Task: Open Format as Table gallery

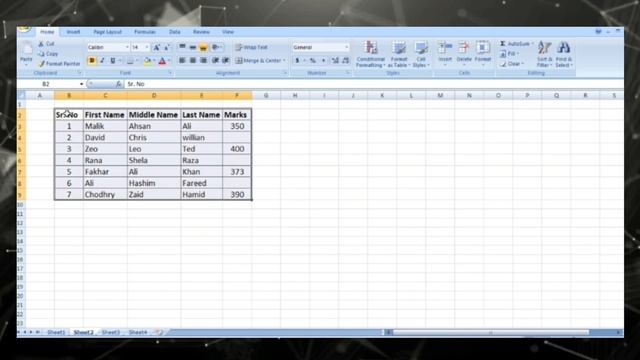Action: tap(399, 54)
